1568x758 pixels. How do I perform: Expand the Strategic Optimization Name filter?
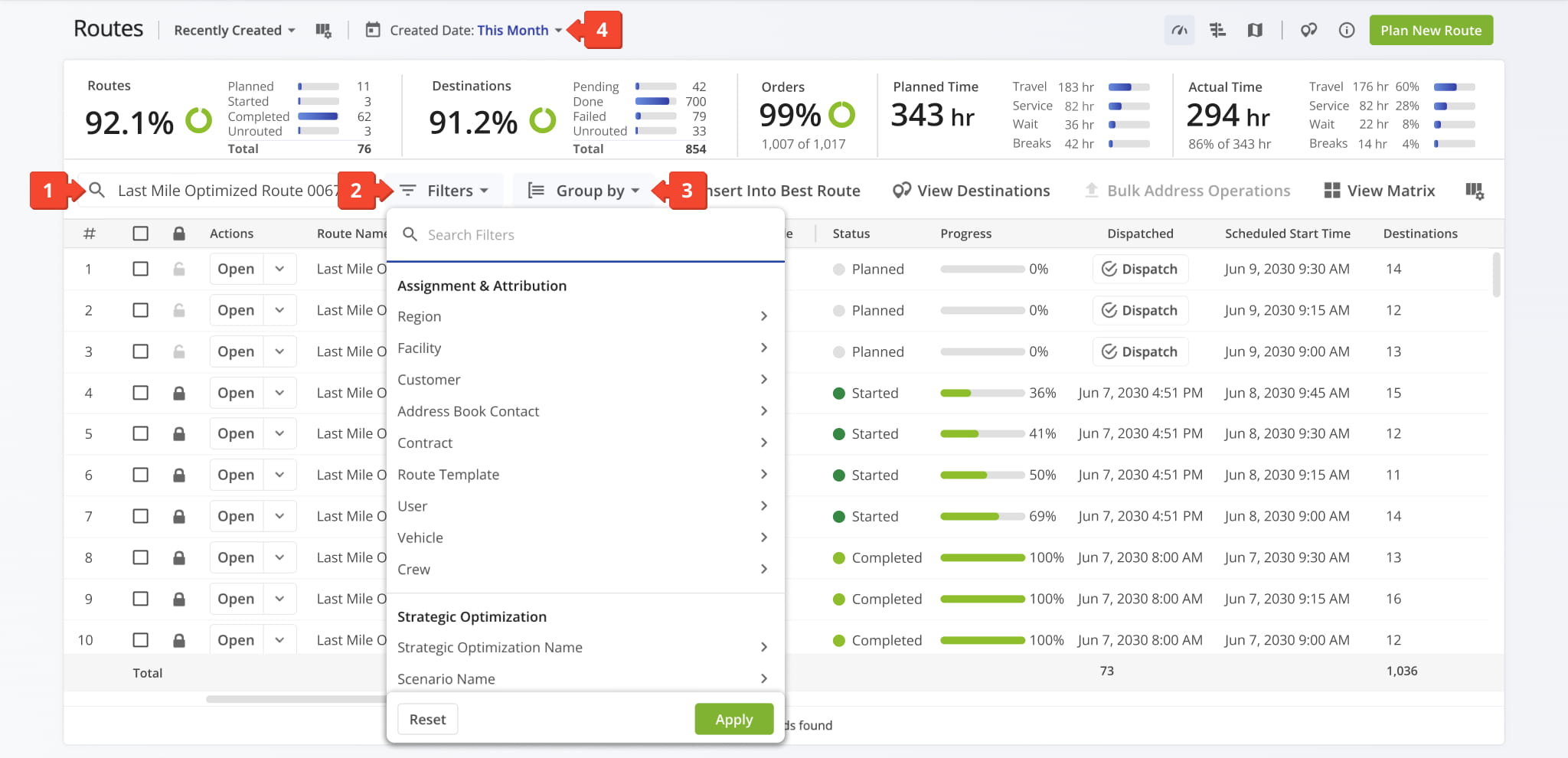click(x=584, y=647)
